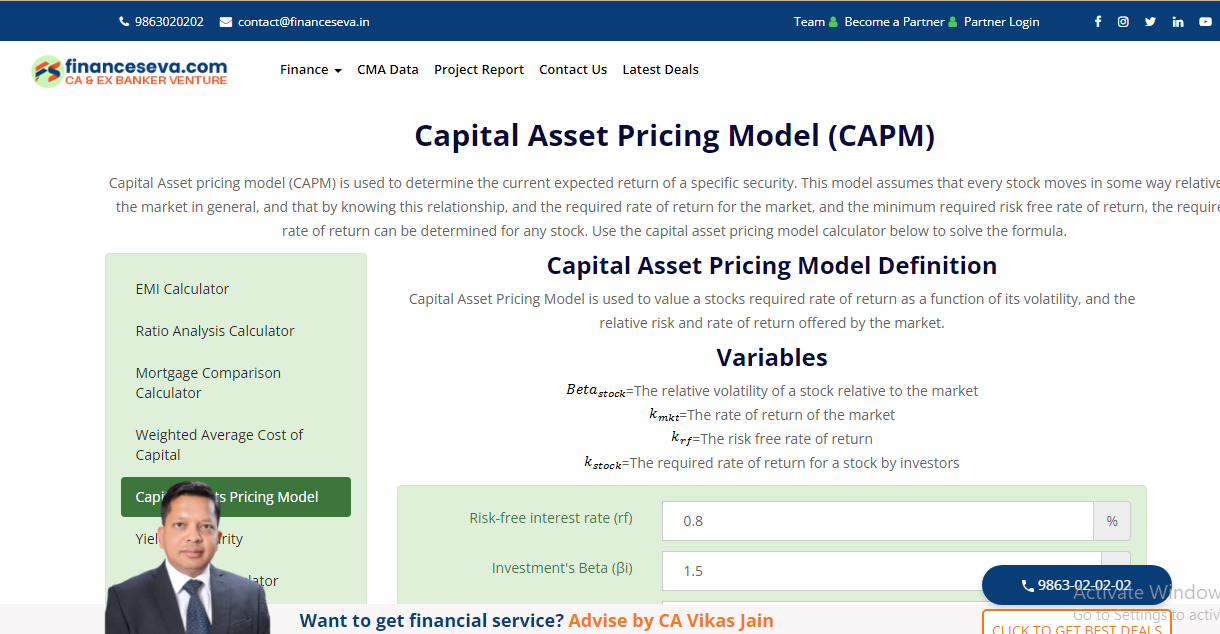The image size is (1220, 634).
Task: Select EMI Calculator in the sidebar
Action: [x=182, y=289]
